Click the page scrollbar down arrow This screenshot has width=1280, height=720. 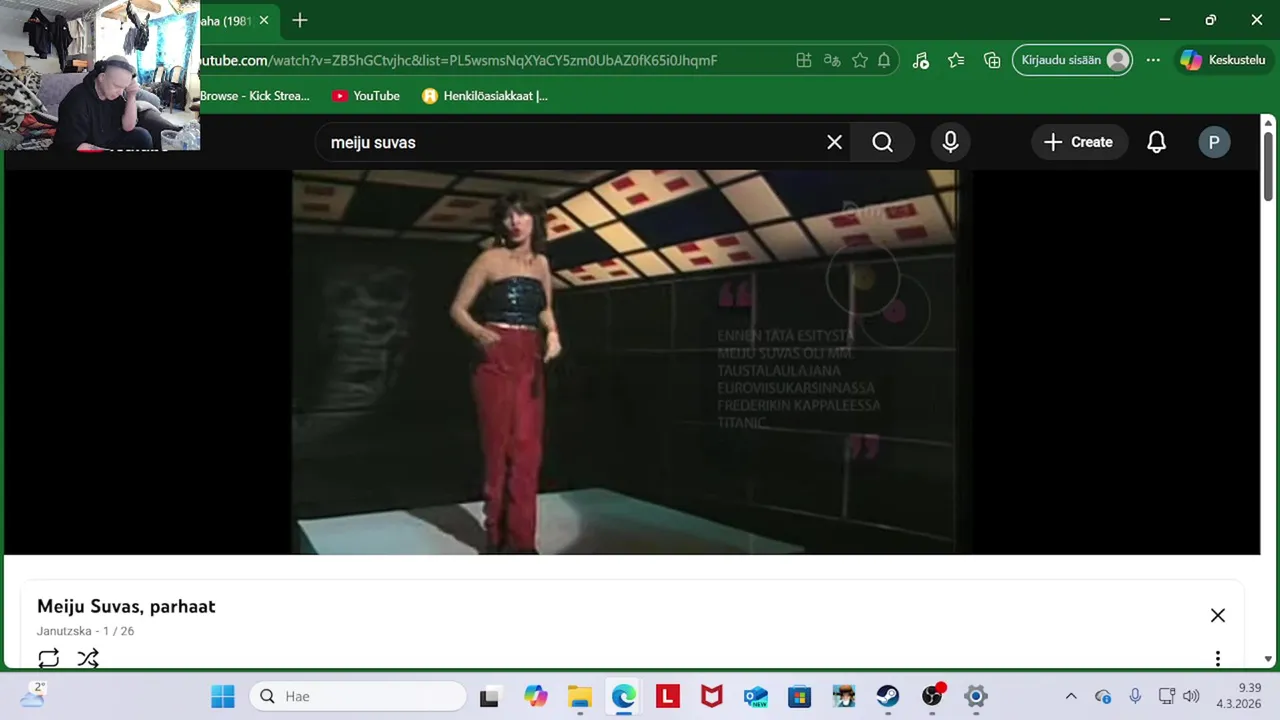coord(1268,659)
